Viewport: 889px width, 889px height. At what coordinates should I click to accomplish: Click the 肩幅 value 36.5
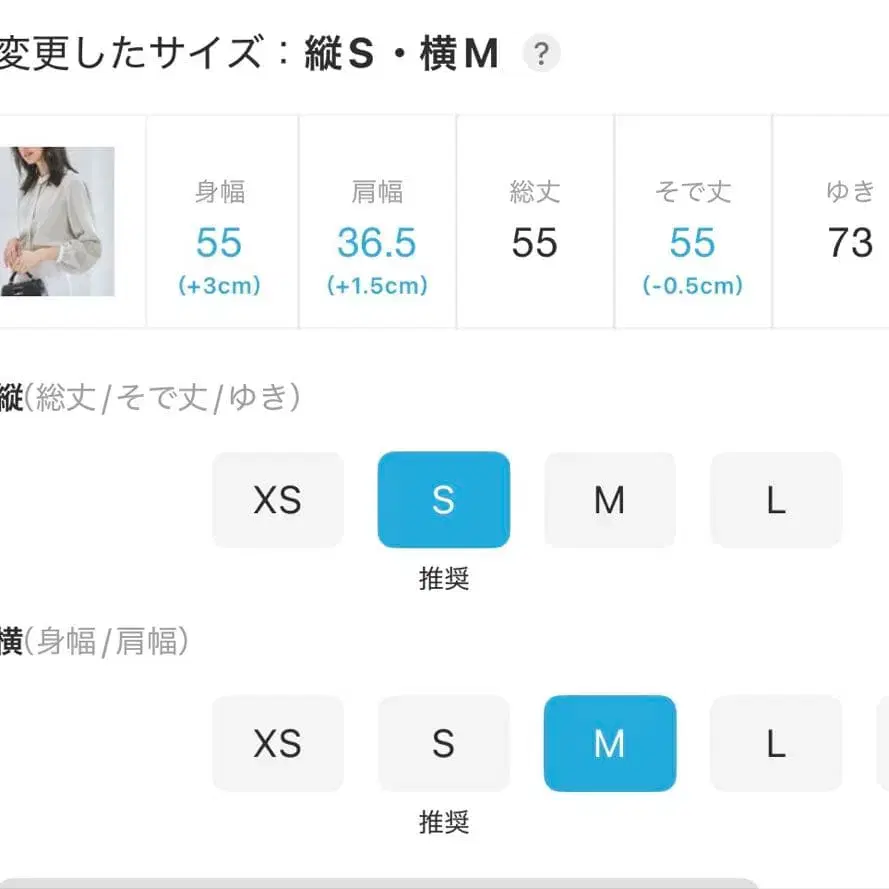376,243
